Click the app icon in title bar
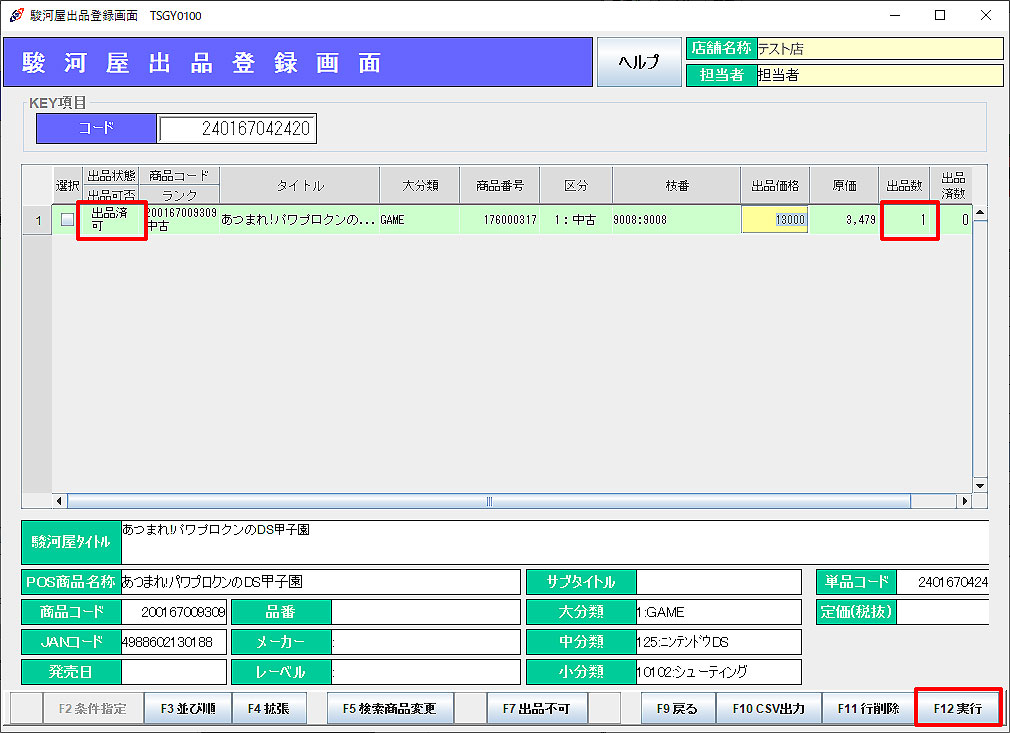Screen dimensions: 1010x733 [x=16, y=15]
